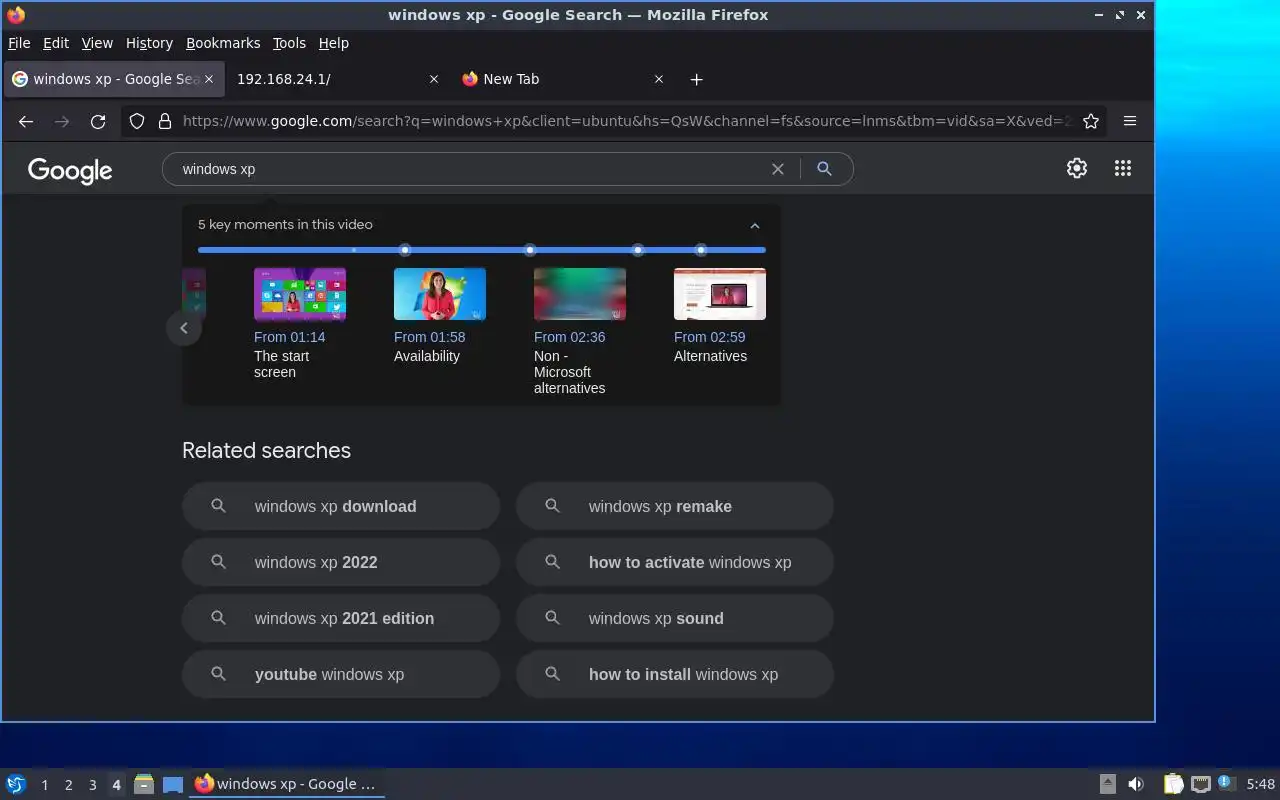
Task: Collapse the key moments panel
Action: tap(755, 225)
